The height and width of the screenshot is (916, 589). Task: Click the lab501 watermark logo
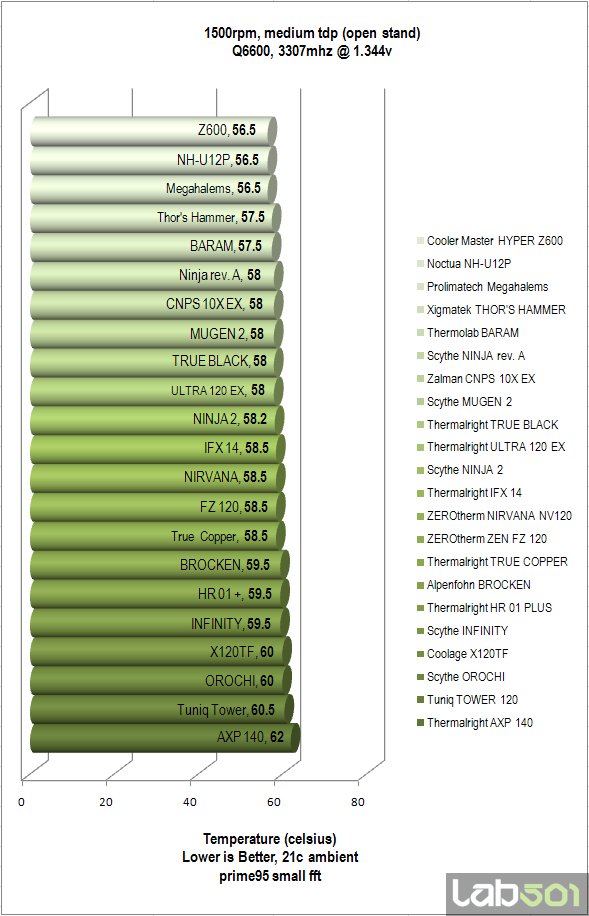[x=517, y=894]
